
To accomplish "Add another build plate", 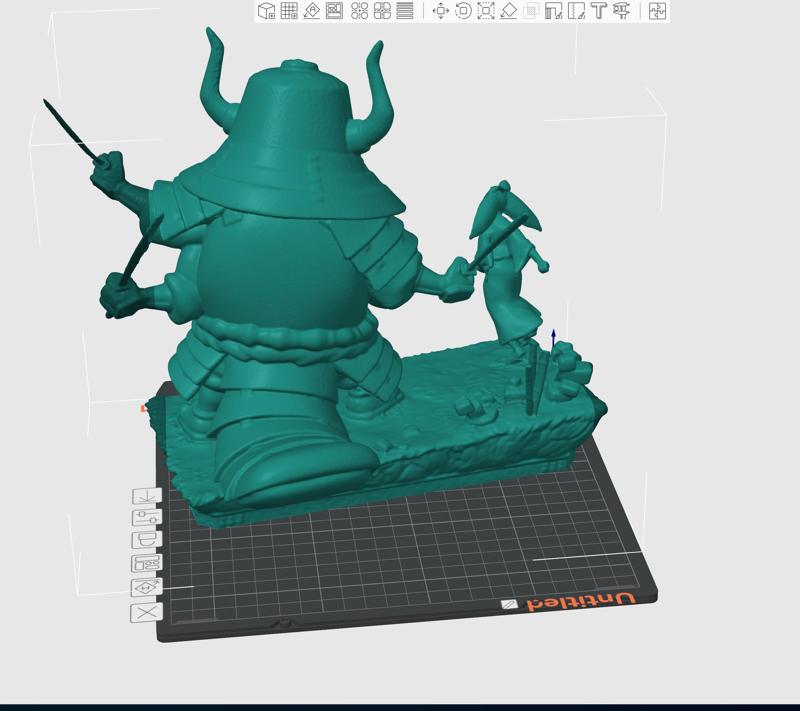I will (287, 12).
